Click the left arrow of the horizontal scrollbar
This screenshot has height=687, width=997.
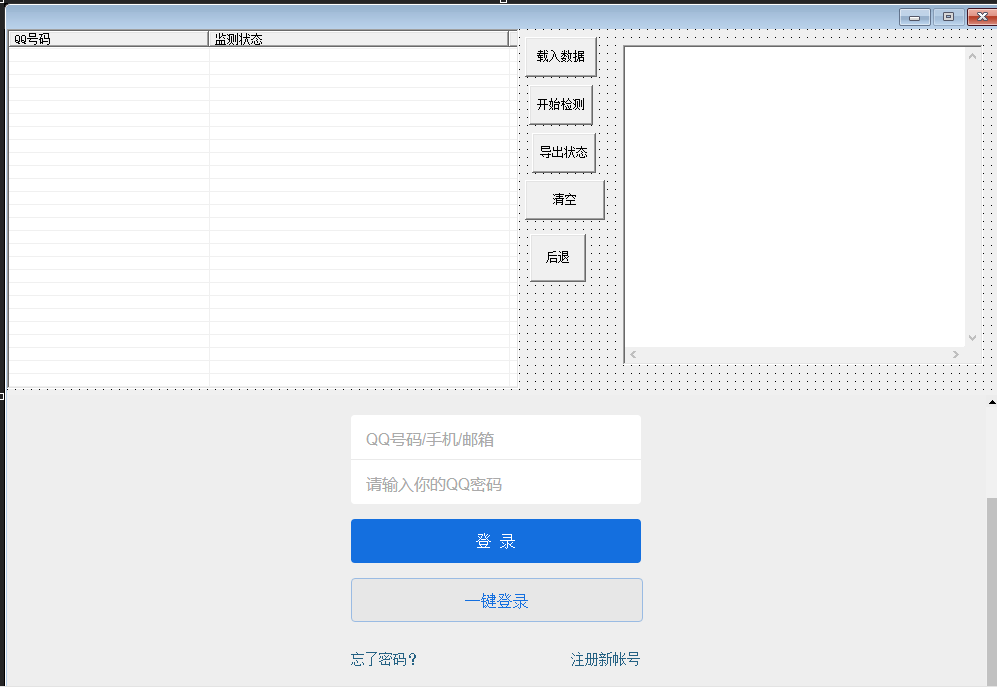tap(632, 354)
